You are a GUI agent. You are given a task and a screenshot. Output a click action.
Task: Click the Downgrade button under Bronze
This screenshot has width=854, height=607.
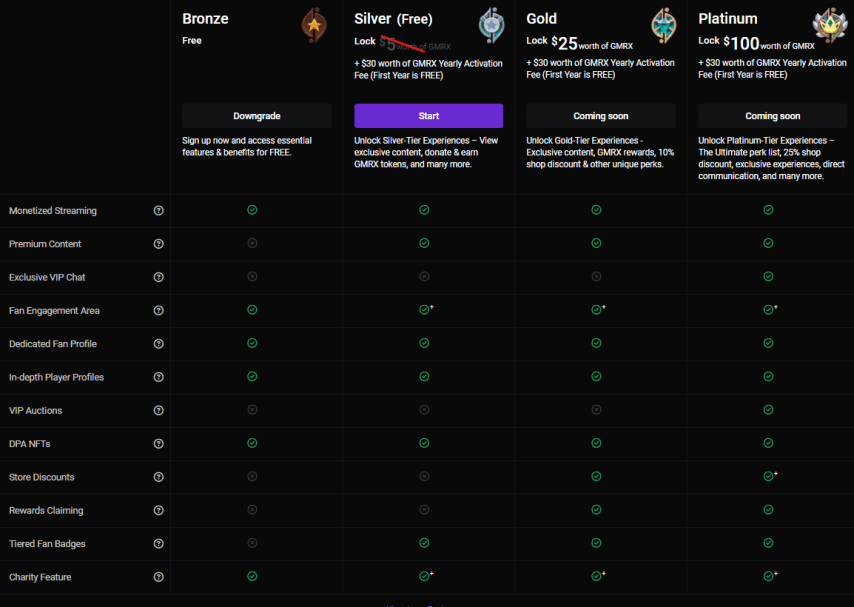click(256, 116)
